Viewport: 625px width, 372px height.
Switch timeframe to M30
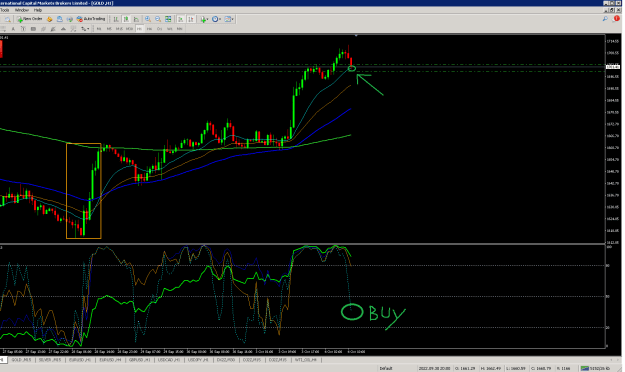coord(129,29)
